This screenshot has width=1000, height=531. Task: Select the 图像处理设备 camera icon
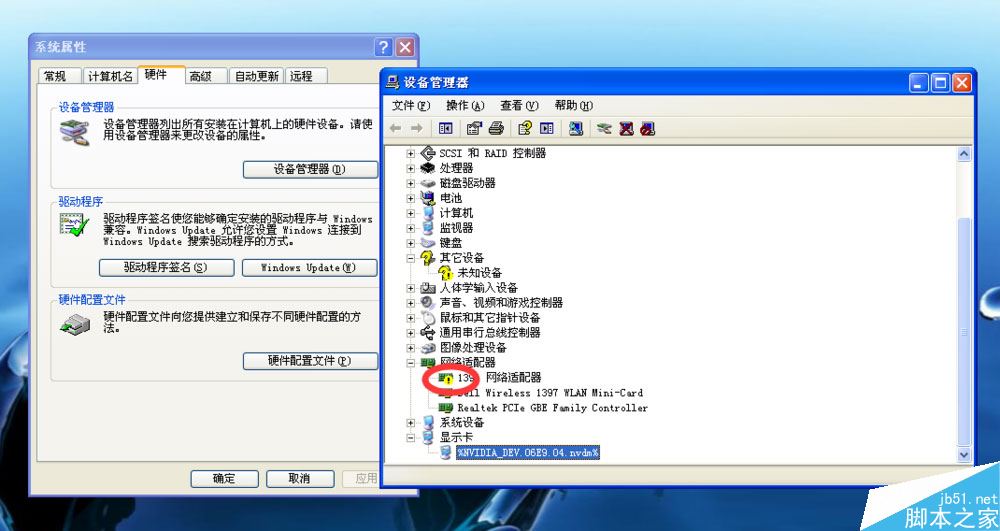[428, 347]
